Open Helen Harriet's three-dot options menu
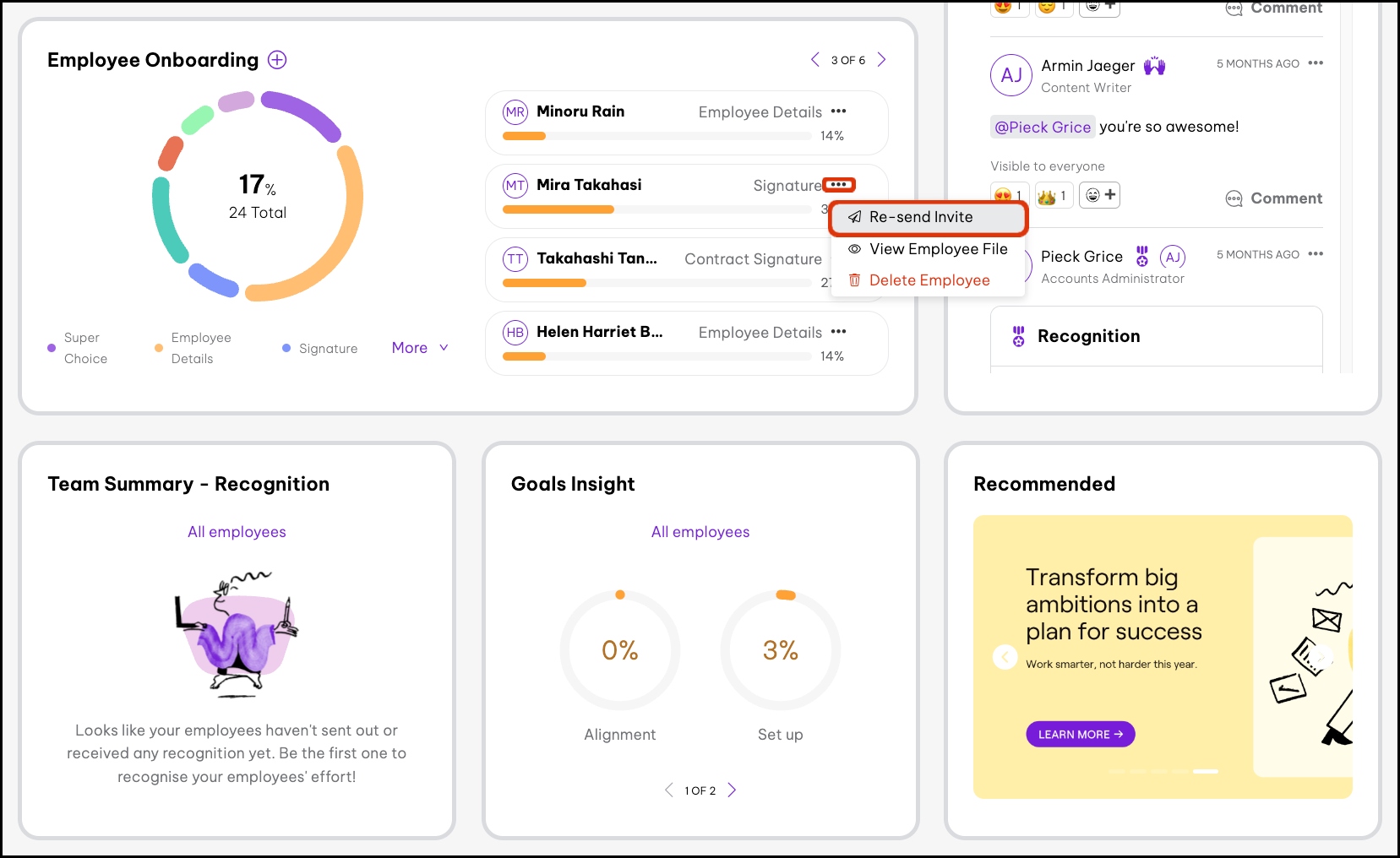Image resolution: width=1400 pixels, height=858 pixels. coord(838,332)
